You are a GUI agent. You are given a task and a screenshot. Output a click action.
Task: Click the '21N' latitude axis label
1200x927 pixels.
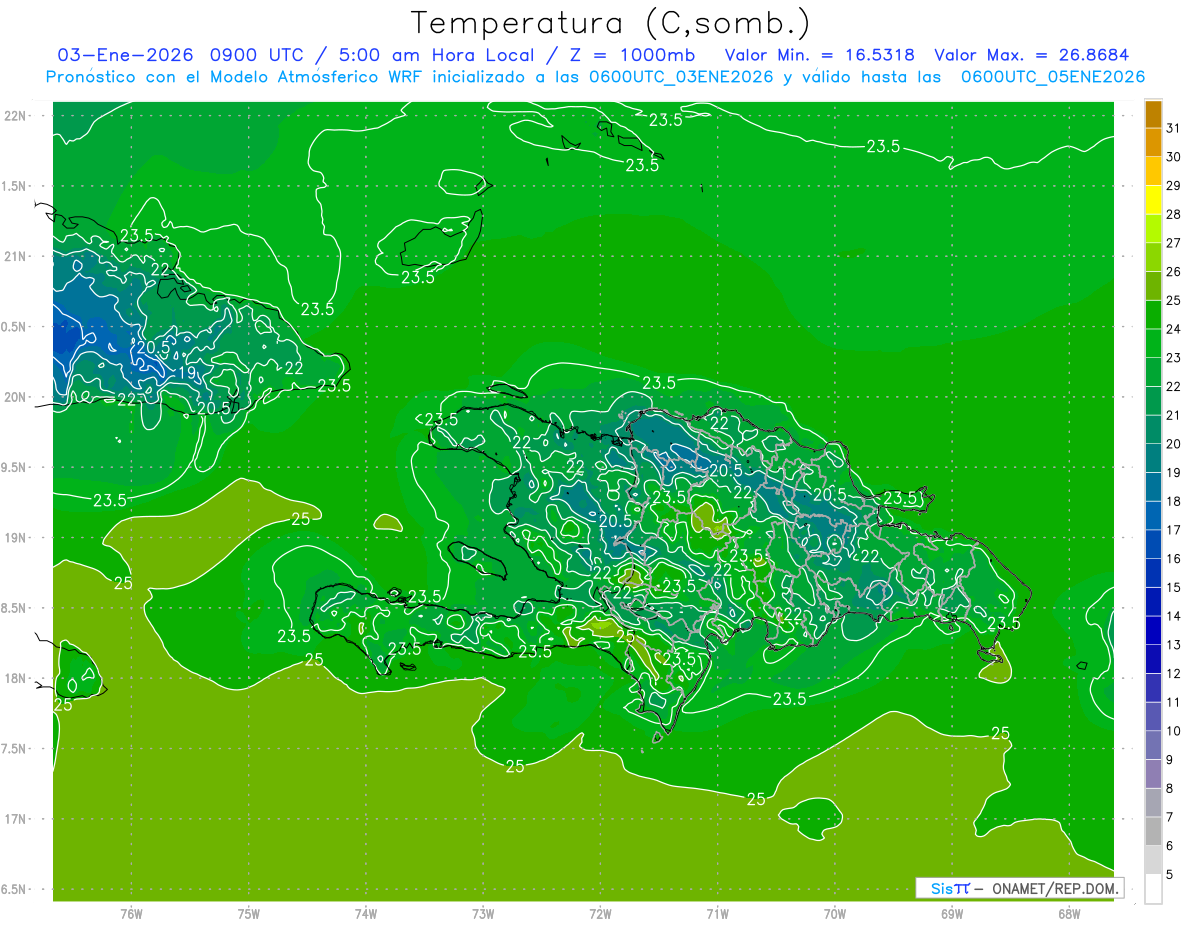pos(14,256)
